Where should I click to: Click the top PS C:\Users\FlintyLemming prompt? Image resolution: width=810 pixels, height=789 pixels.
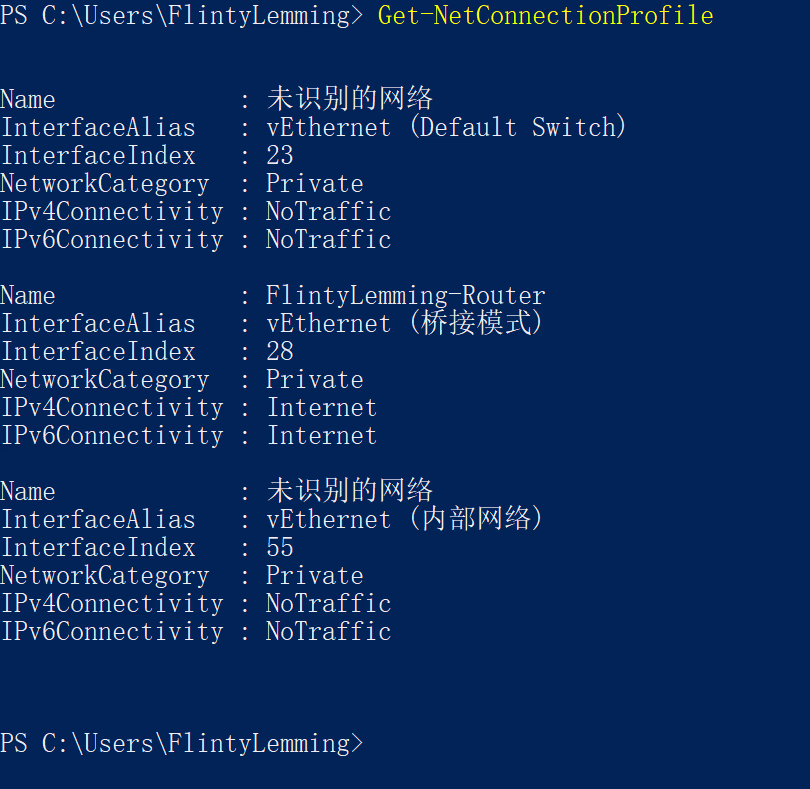182,16
